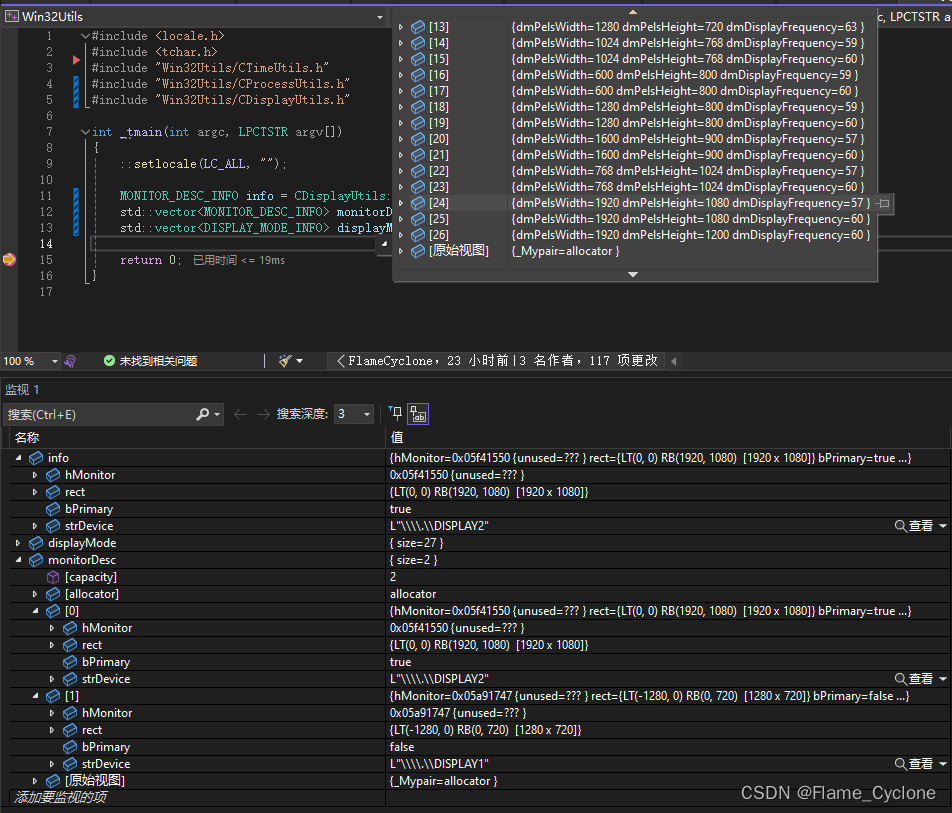This screenshot has width=952, height=813.
Task: Click the displayMode variable cube icon
Action: point(36,543)
